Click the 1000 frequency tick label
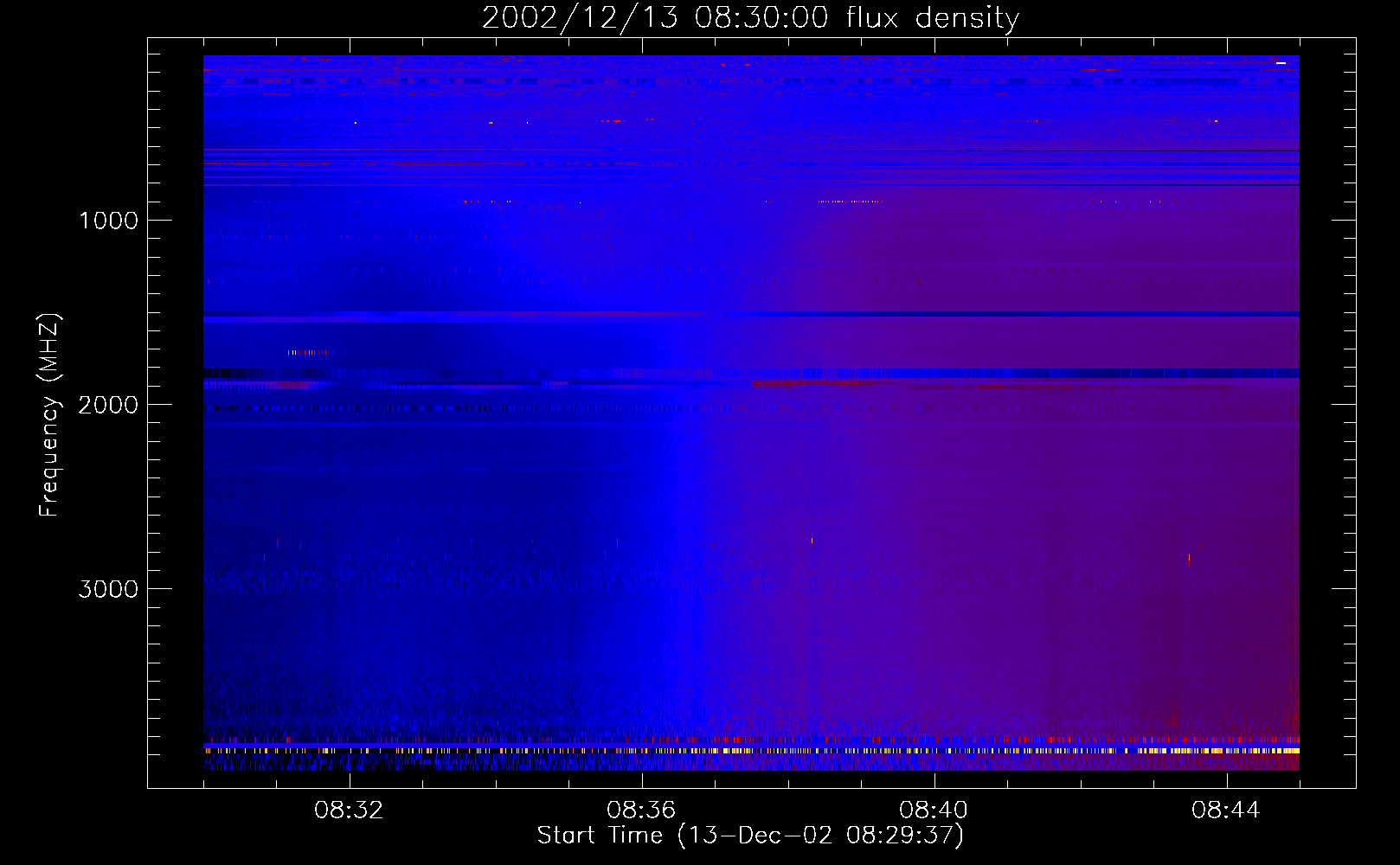 pyautogui.click(x=108, y=221)
